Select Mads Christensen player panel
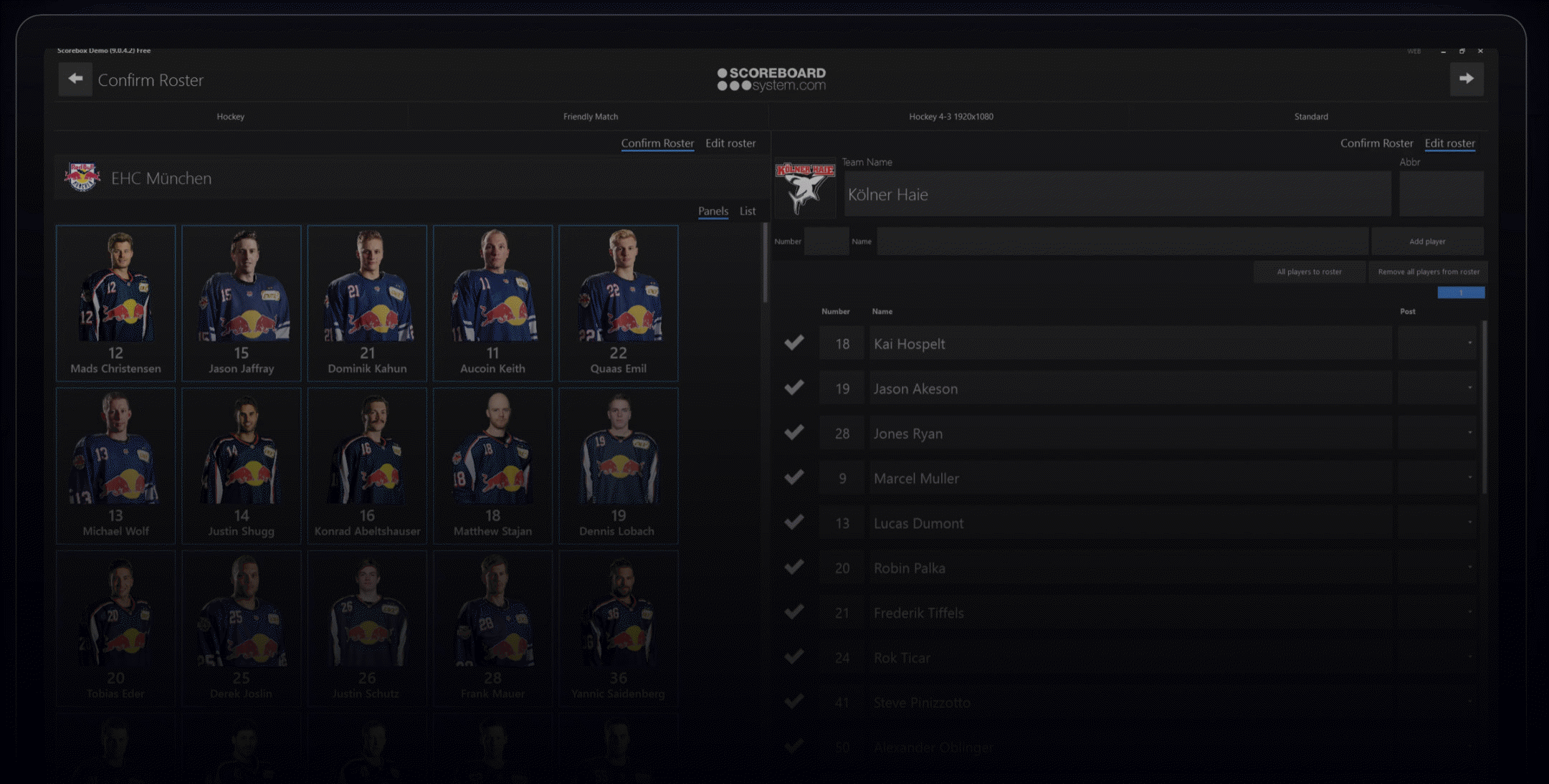 [115, 302]
